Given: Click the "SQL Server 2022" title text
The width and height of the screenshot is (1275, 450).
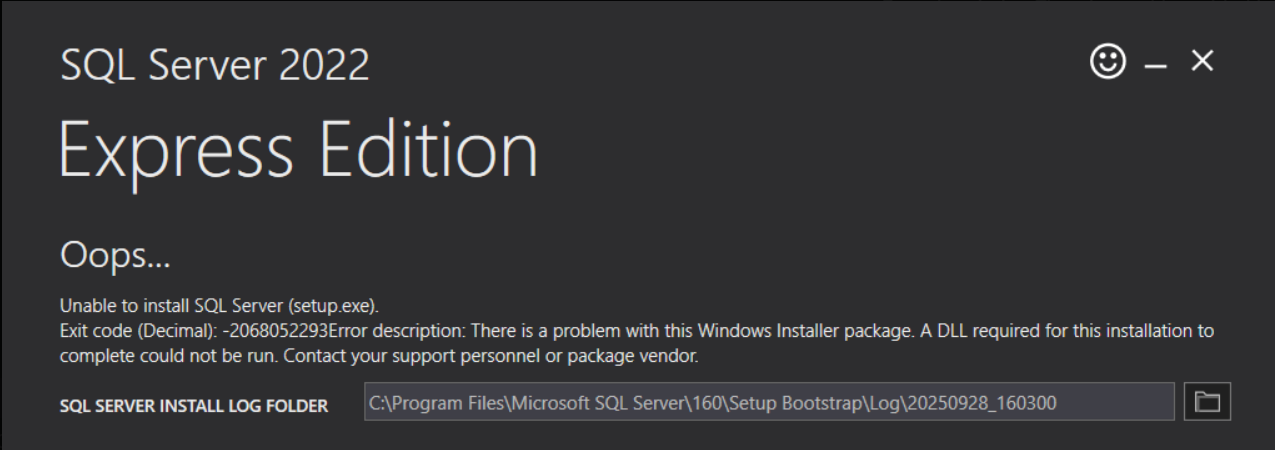Looking at the screenshot, I should (215, 67).
